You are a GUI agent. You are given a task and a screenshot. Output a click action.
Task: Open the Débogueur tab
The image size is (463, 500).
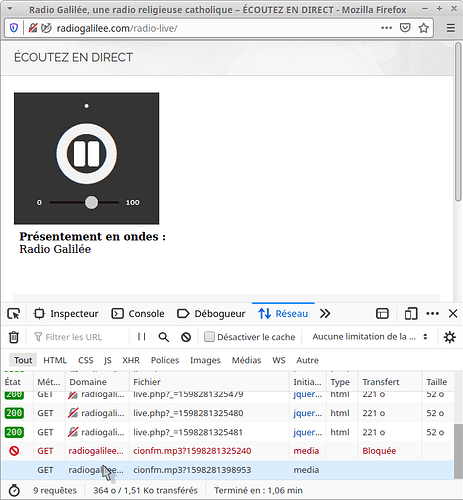[x=211, y=314]
